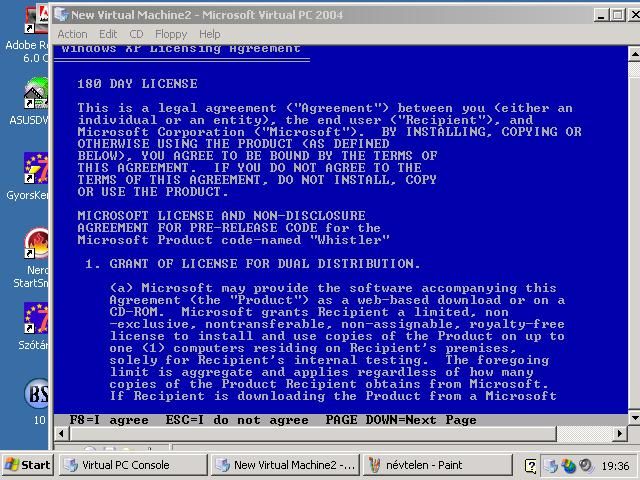Screen dimensions: 640x480
Task: Open the Floppy menu
Action: point(171,34)
